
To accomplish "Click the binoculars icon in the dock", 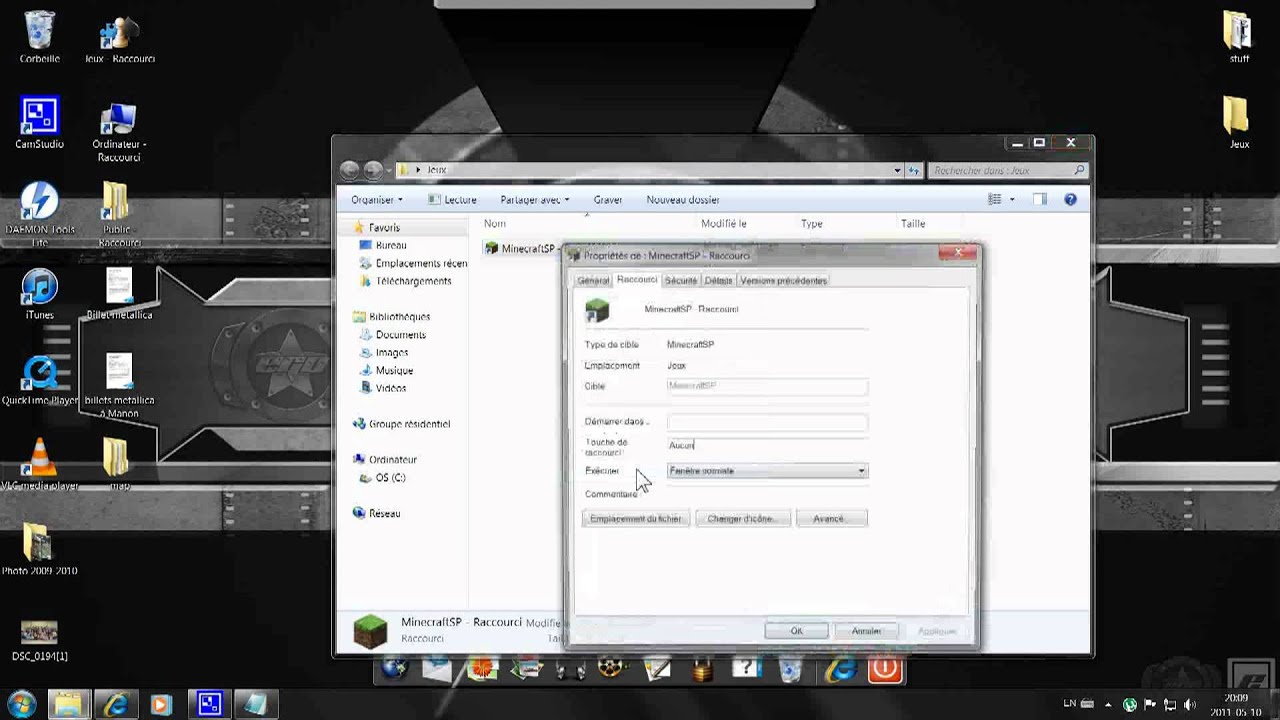I will point(570,668).
